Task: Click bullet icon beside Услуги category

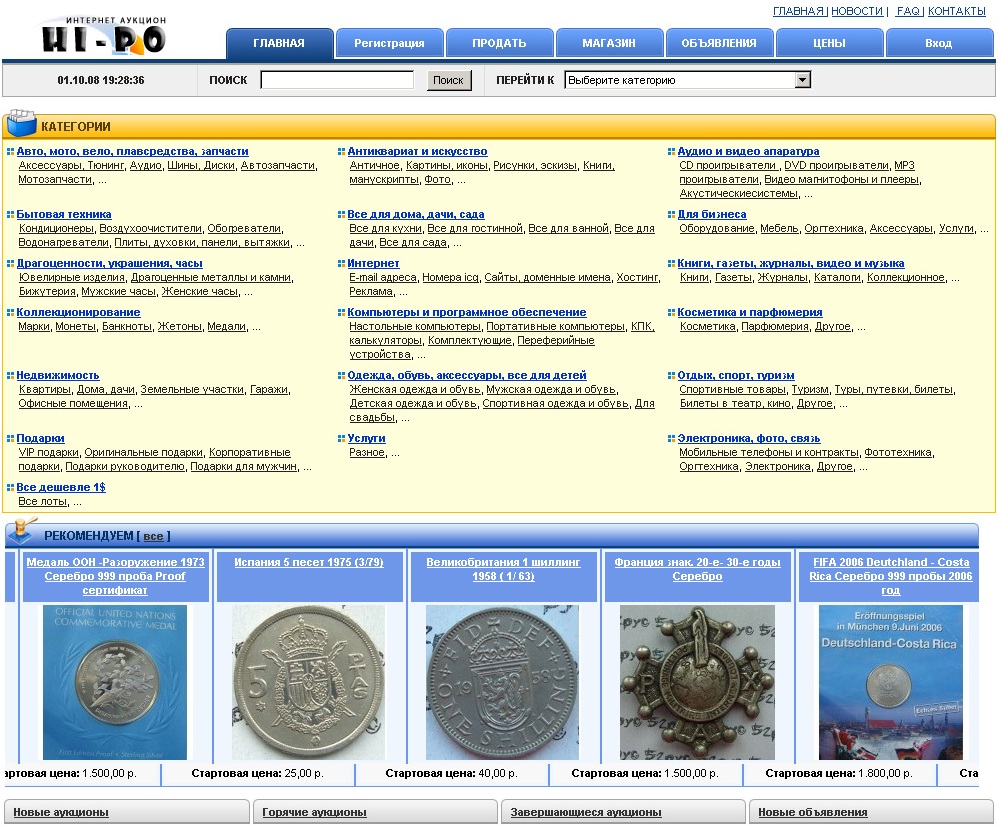Action: coord(341,439)
